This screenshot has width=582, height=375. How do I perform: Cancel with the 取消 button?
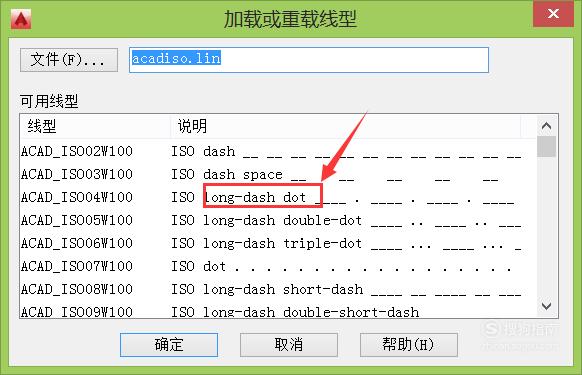coord(289,345)
